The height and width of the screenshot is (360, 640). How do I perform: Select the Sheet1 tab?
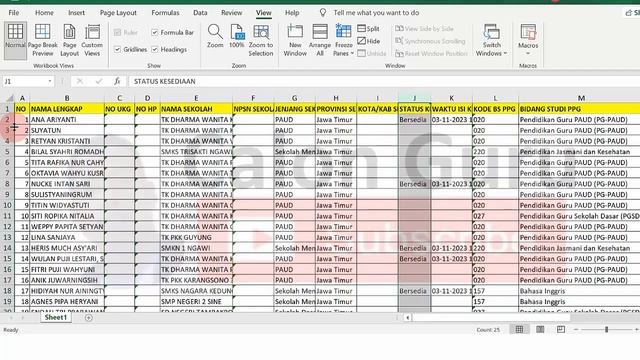pyautogui.click(x=56, y=318)
